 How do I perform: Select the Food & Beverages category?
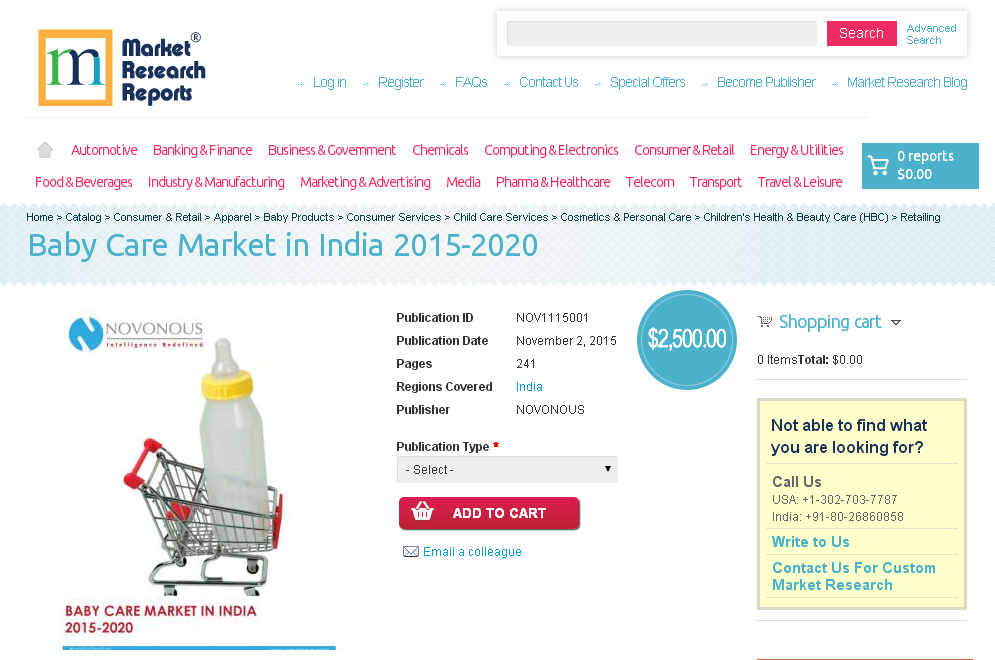click(83, 182)
